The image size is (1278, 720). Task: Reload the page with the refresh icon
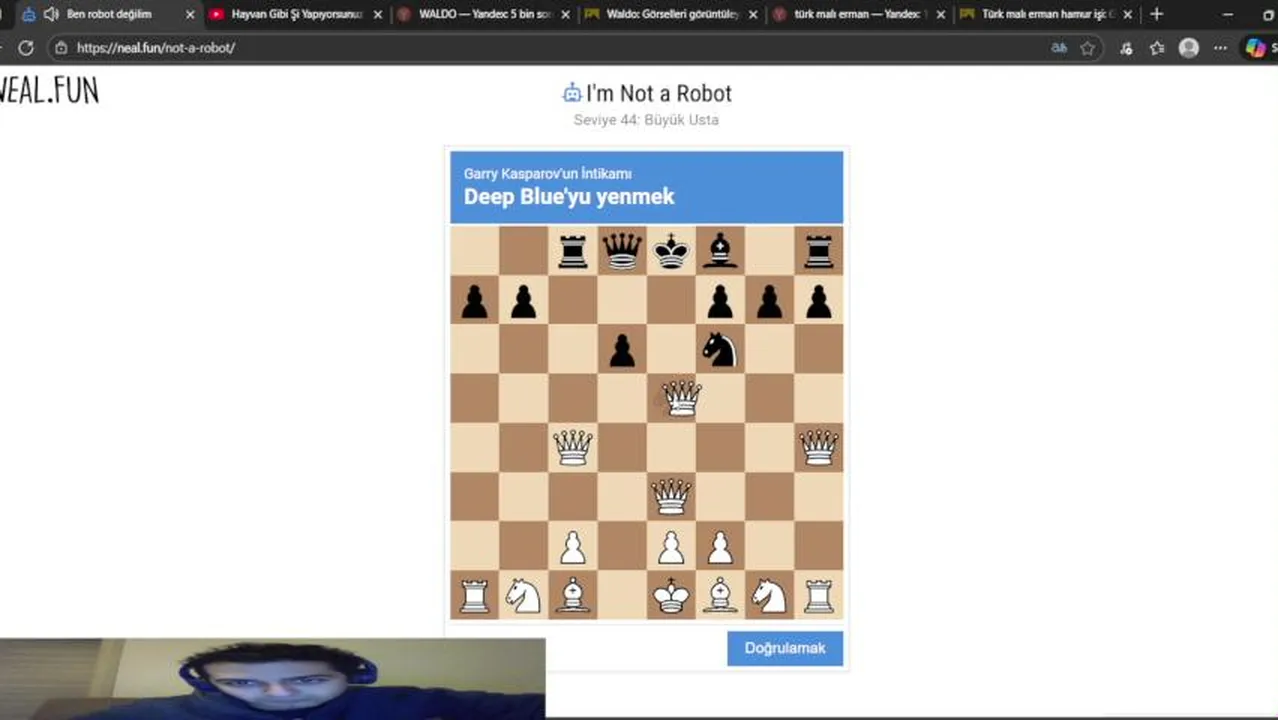[x=26, y=48]
